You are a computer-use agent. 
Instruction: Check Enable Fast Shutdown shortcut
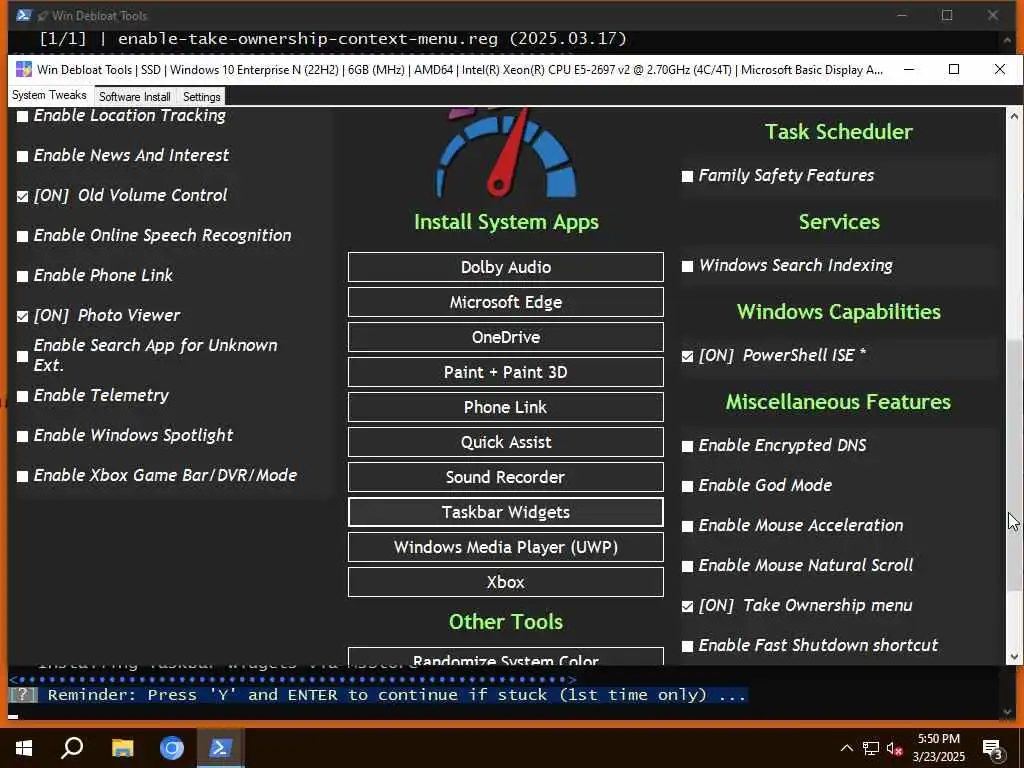click(x=687, y=646)
